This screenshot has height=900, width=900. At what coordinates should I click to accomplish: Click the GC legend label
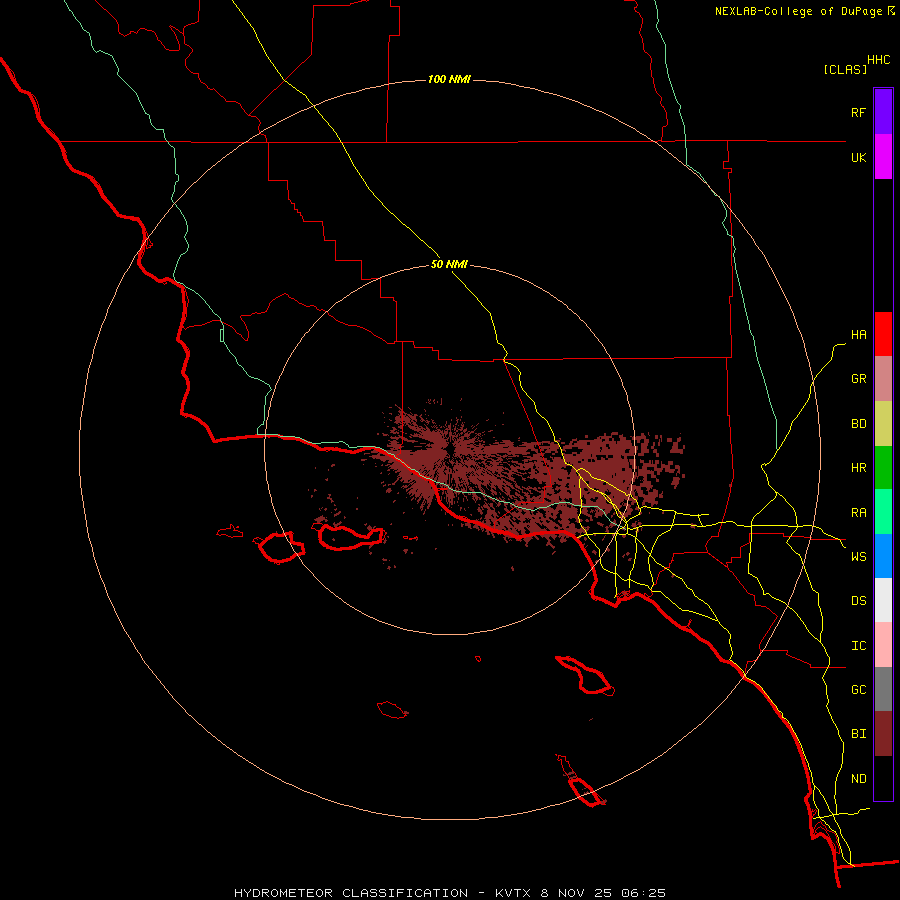(x=858, y=690)
